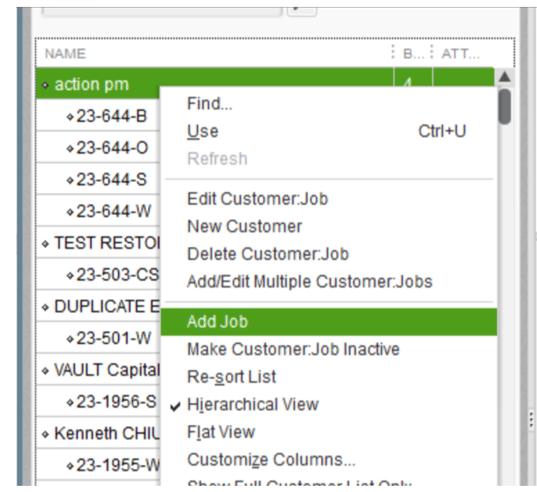Choose Add Job from context menu
Viewport: 537px width, 492px height.
tap(328, 321)
